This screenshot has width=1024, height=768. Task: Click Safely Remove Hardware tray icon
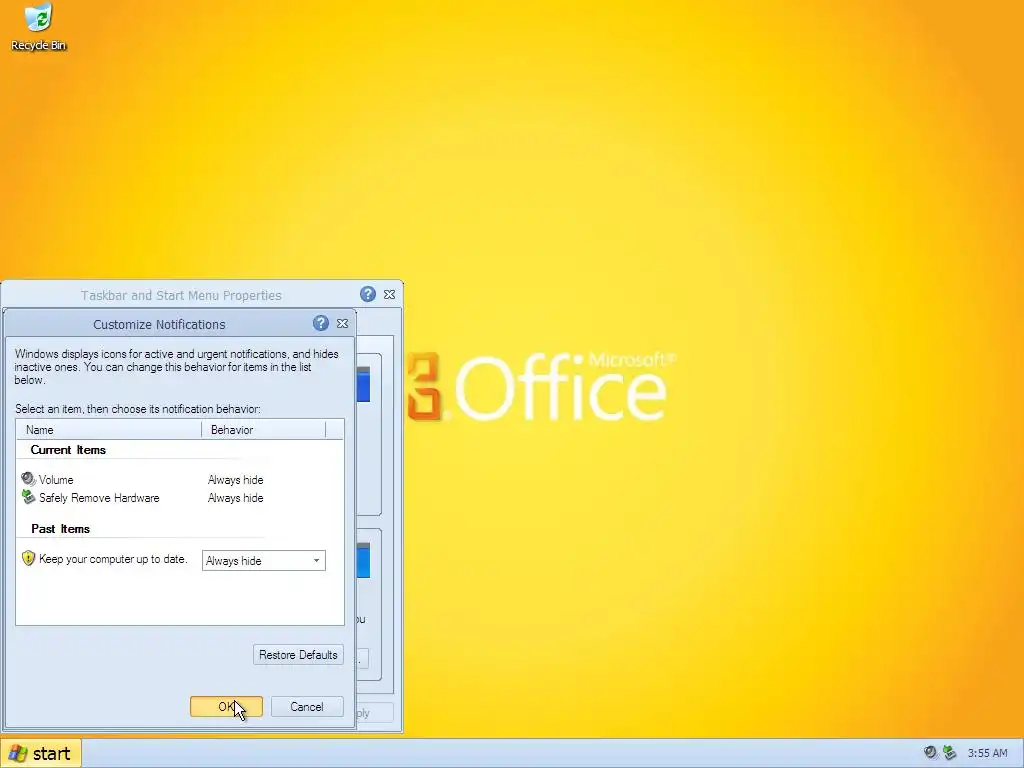(x=950, y=753)
